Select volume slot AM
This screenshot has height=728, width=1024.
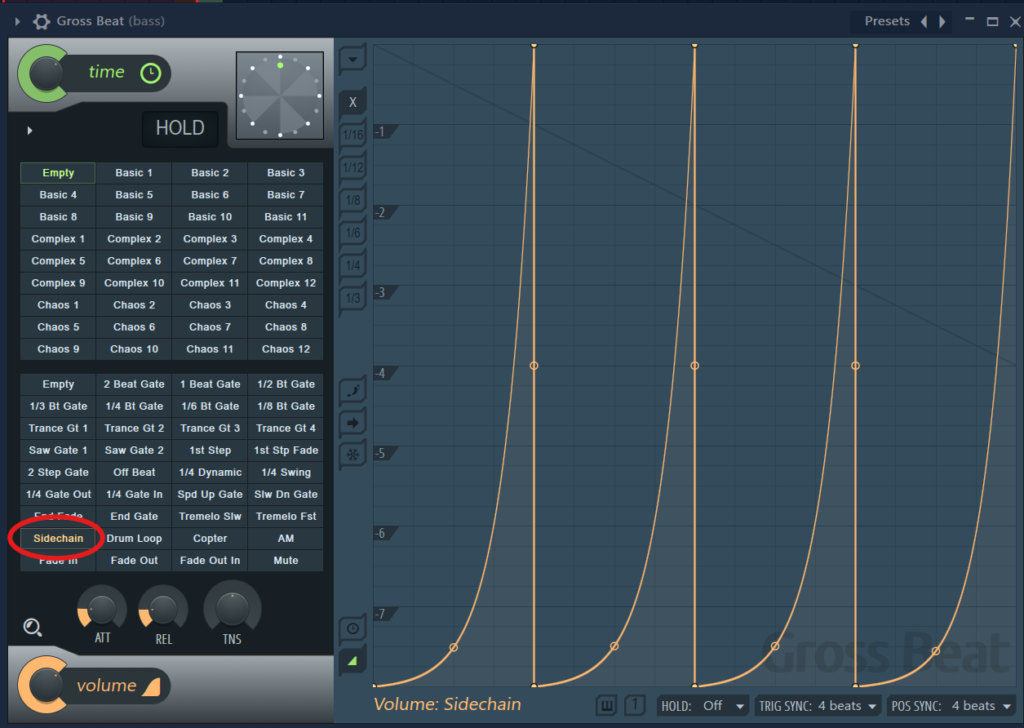pyautogui.click(x=285, y=539)
